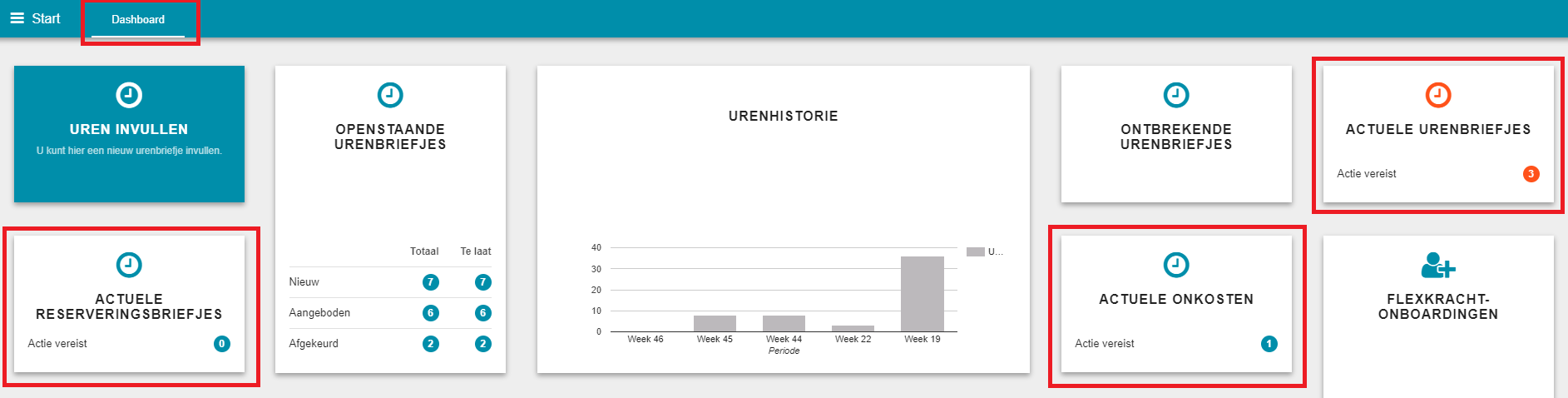1568x398 pixels.
Task: Open the hamburger Start menu icon
Action: 17,18
